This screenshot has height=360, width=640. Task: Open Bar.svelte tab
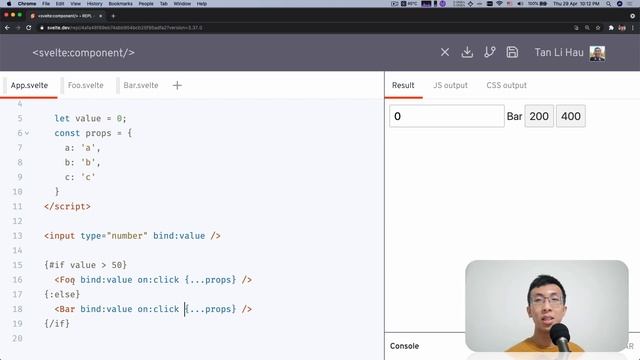141,85
